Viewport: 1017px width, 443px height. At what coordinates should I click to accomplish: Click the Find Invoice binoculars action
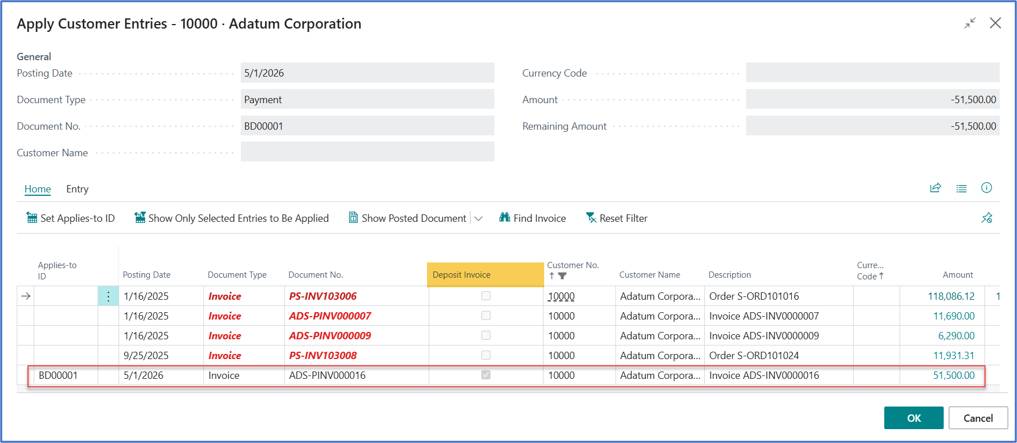tap(532, 219)
